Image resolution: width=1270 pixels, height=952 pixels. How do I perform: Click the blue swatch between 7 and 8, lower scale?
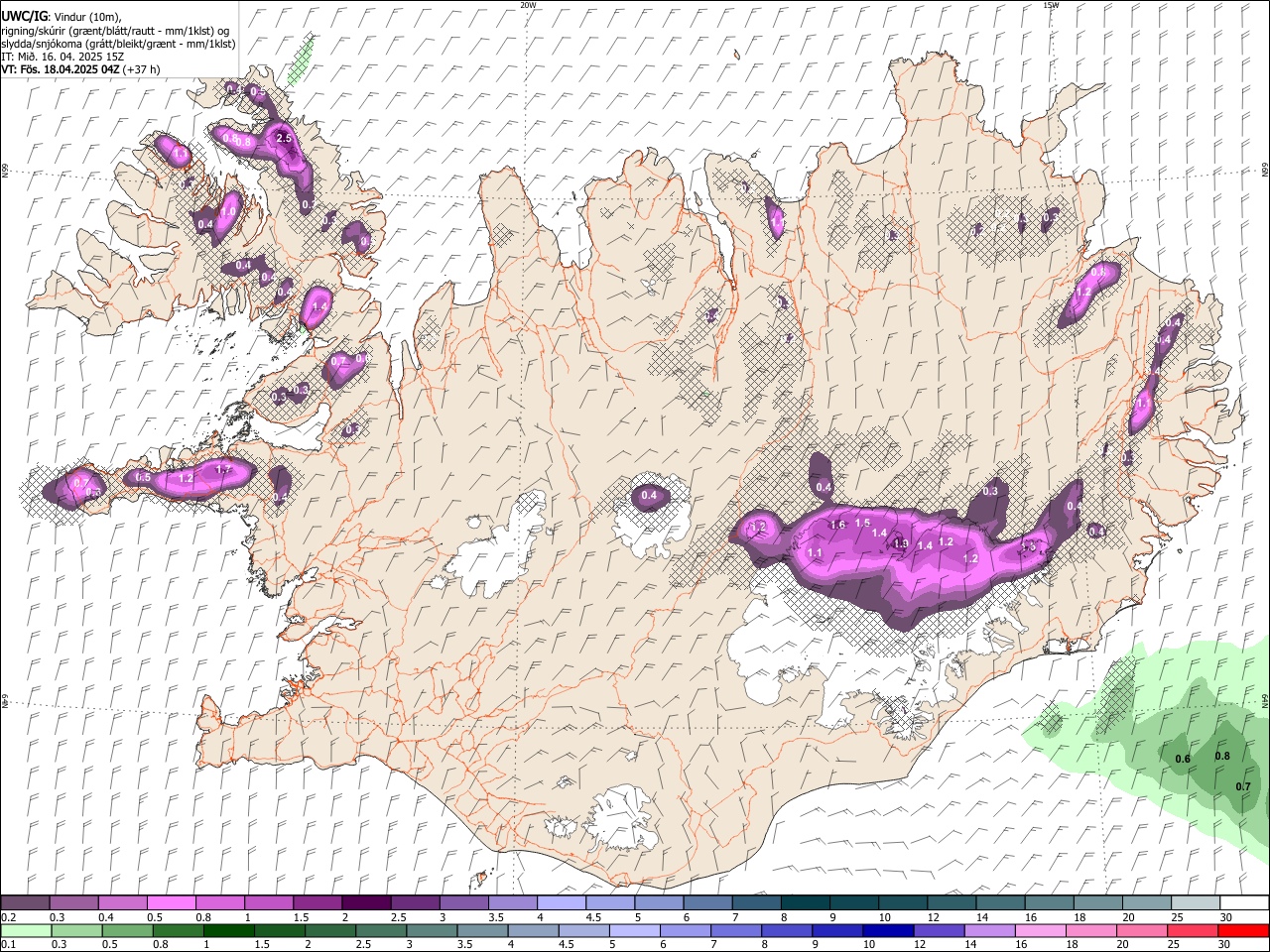(x=735, y=930)
